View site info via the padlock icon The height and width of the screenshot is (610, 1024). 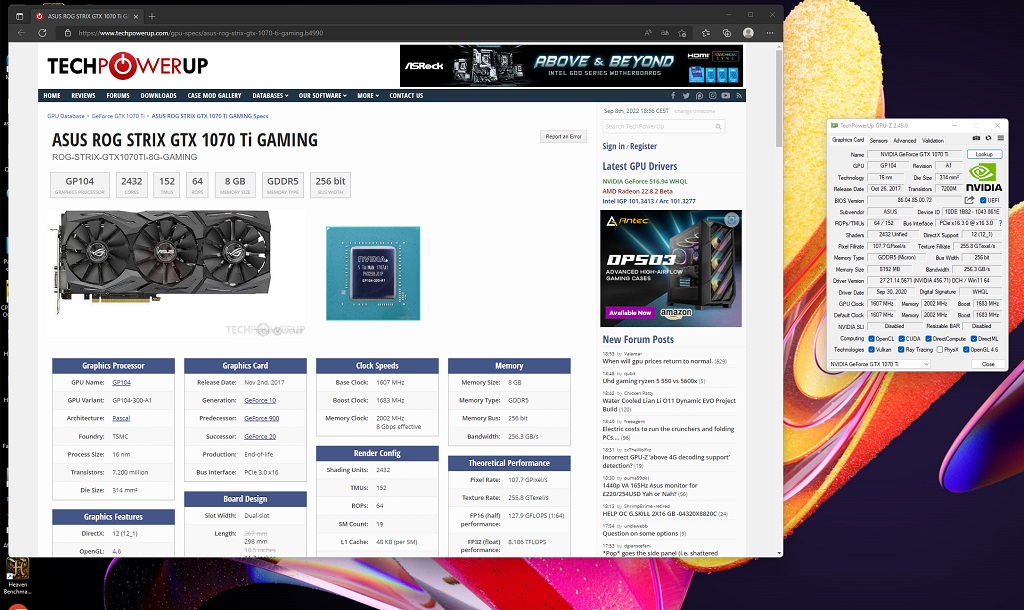tap(67, 33)
